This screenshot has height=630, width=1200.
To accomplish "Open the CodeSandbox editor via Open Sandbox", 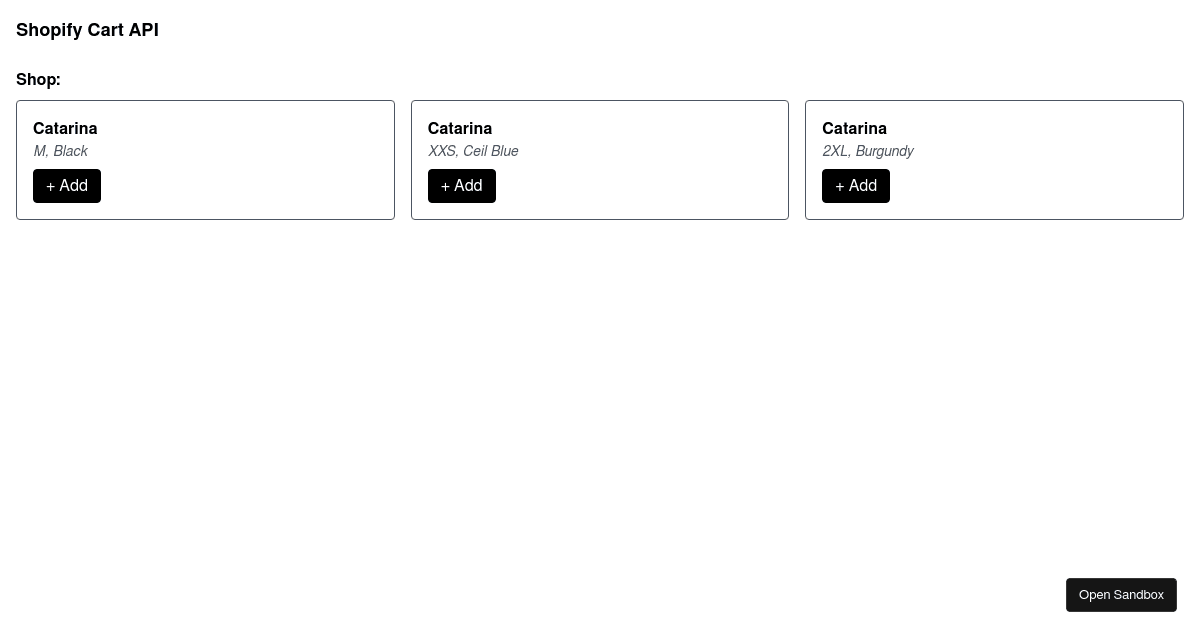I will tap(1121, 594).
